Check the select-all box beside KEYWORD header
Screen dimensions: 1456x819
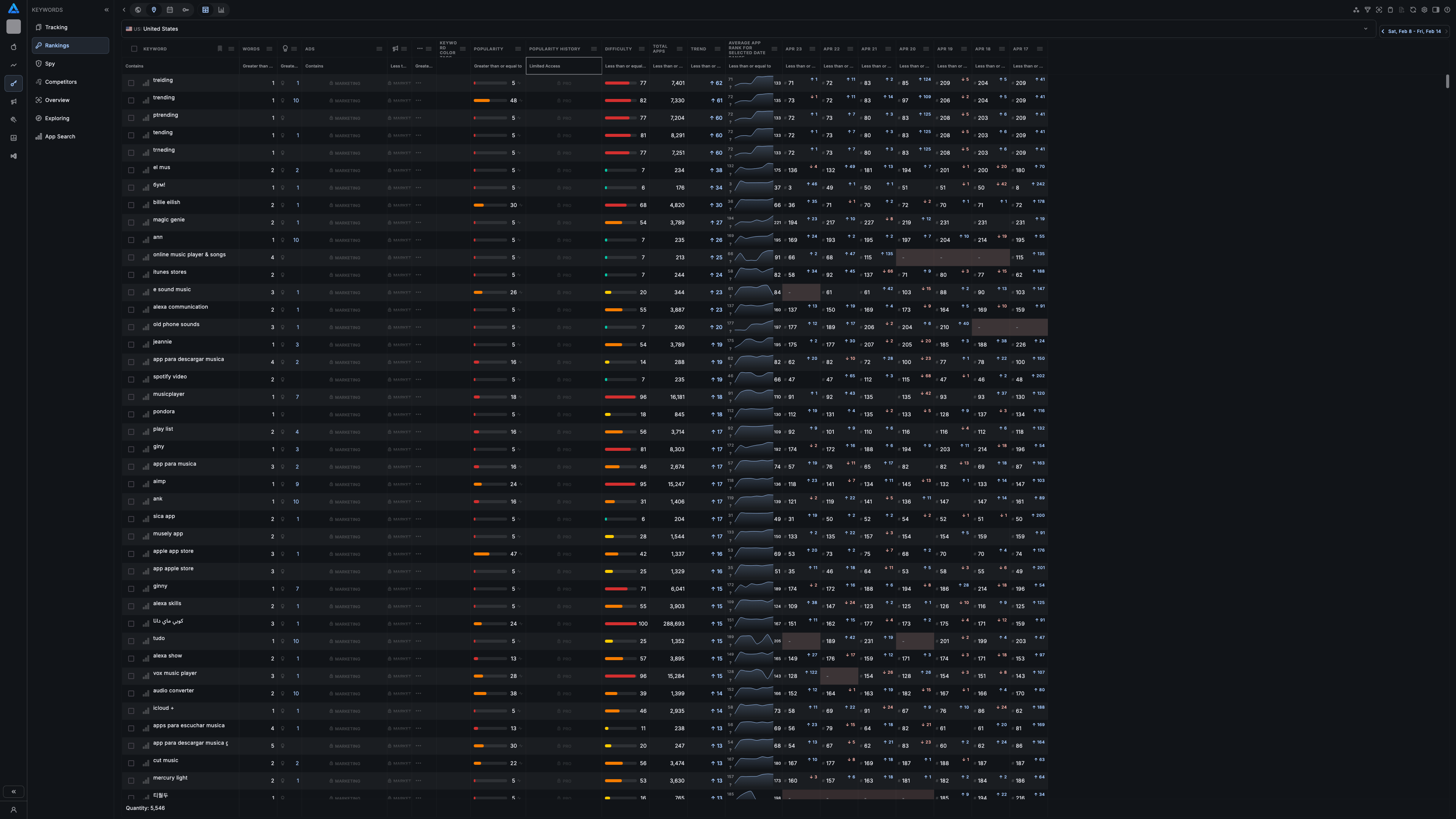tap(134, 49)
